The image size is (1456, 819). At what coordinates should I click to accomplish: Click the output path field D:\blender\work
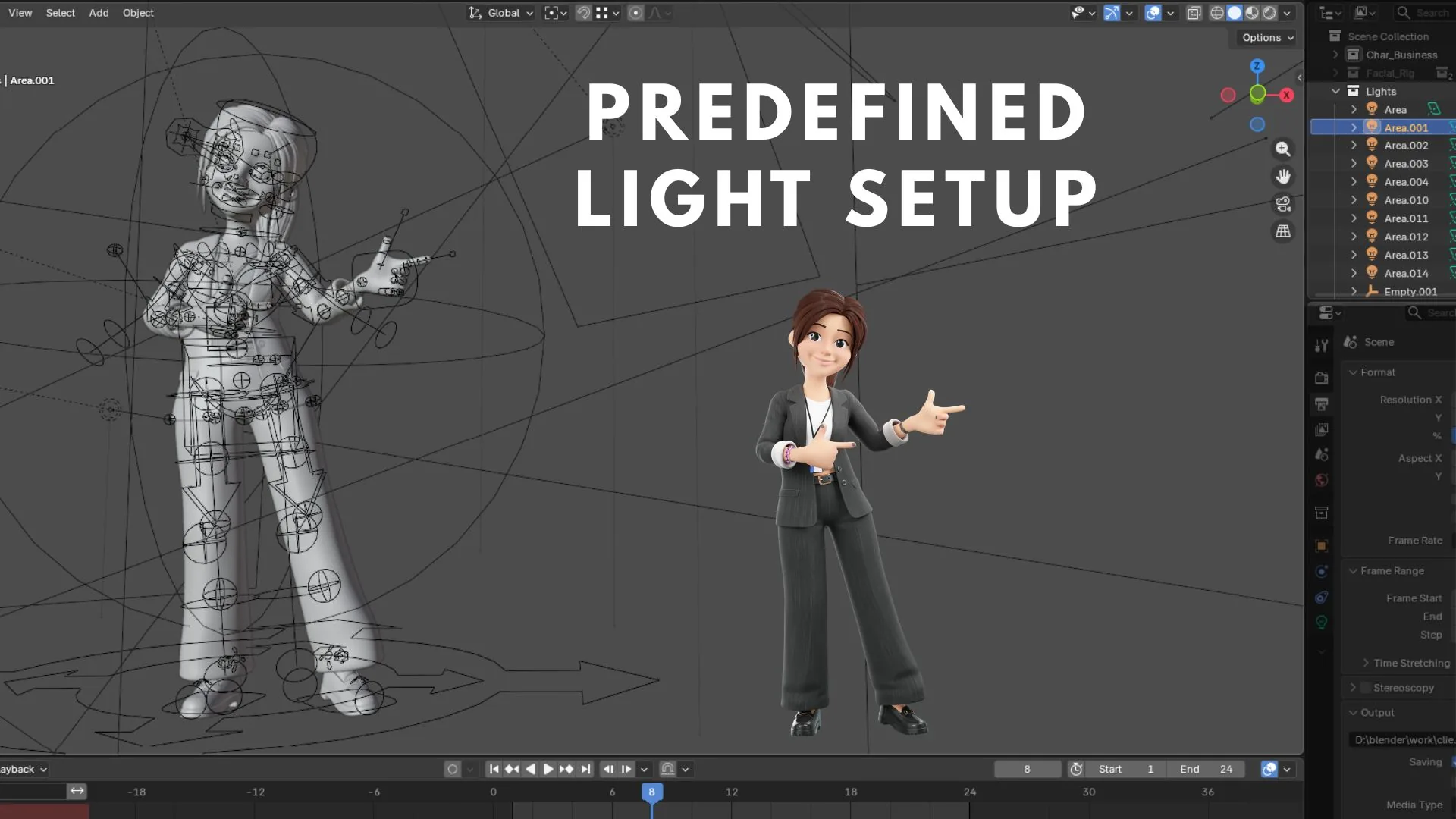coord(1403,739)
